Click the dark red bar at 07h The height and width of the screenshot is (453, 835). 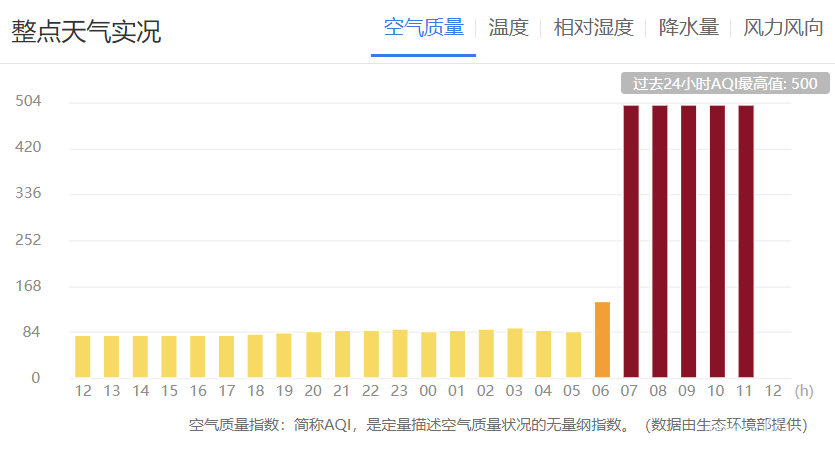click(x=631, y=241)
